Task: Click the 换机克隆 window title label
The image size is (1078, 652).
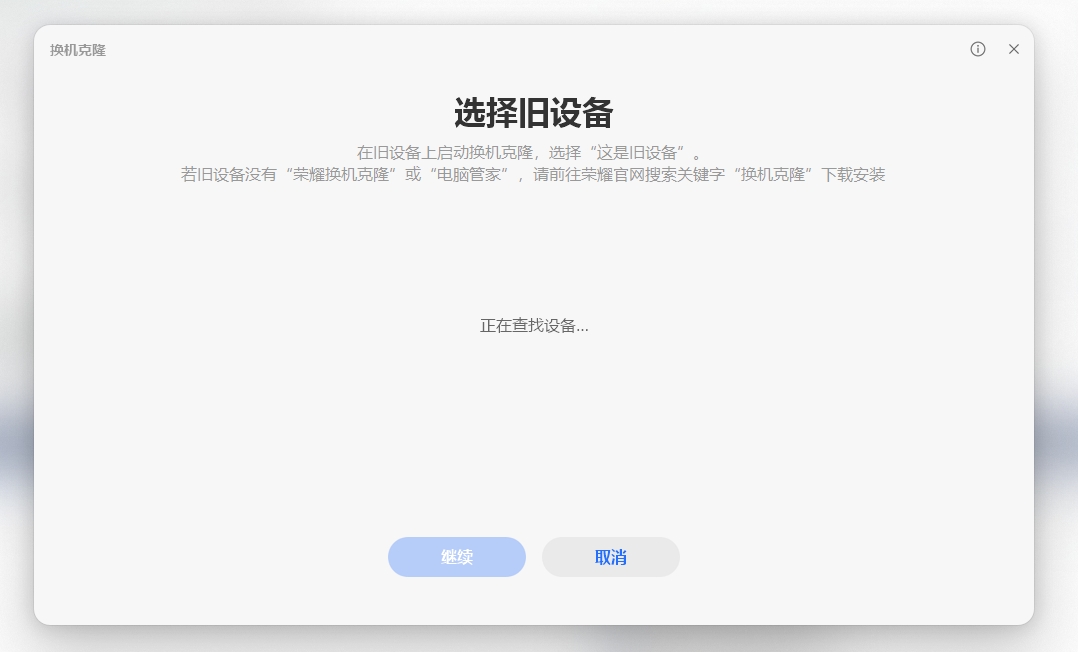Action: (78, 50)
